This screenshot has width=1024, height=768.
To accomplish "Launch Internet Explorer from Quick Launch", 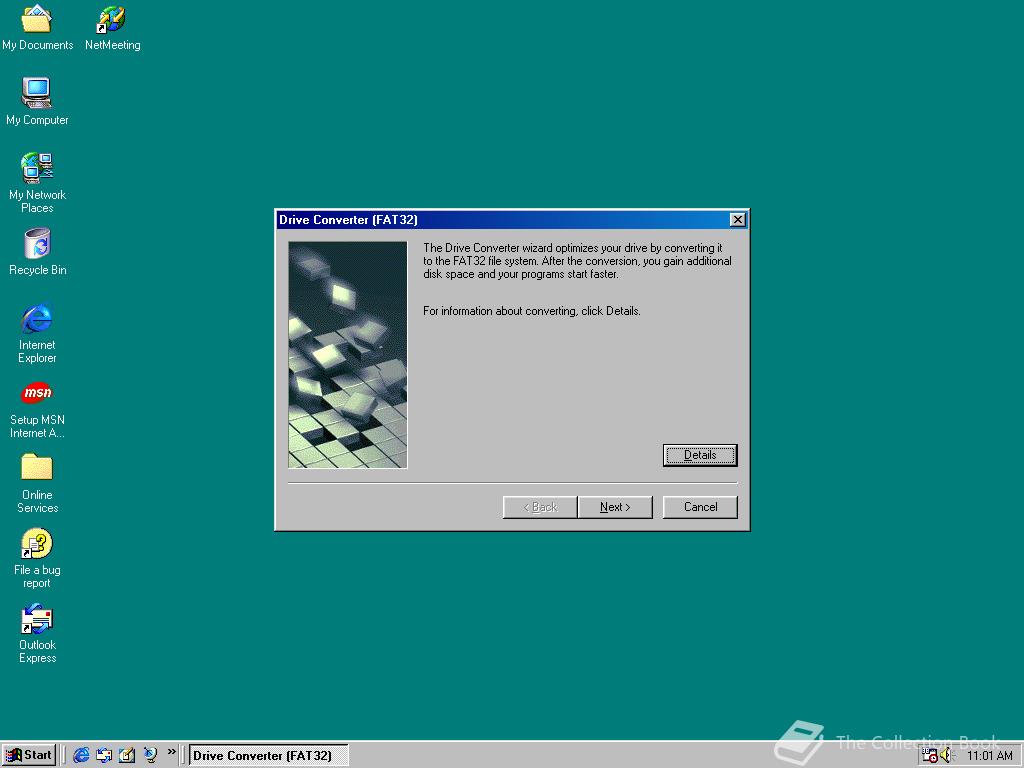I will tap(81, 755).
